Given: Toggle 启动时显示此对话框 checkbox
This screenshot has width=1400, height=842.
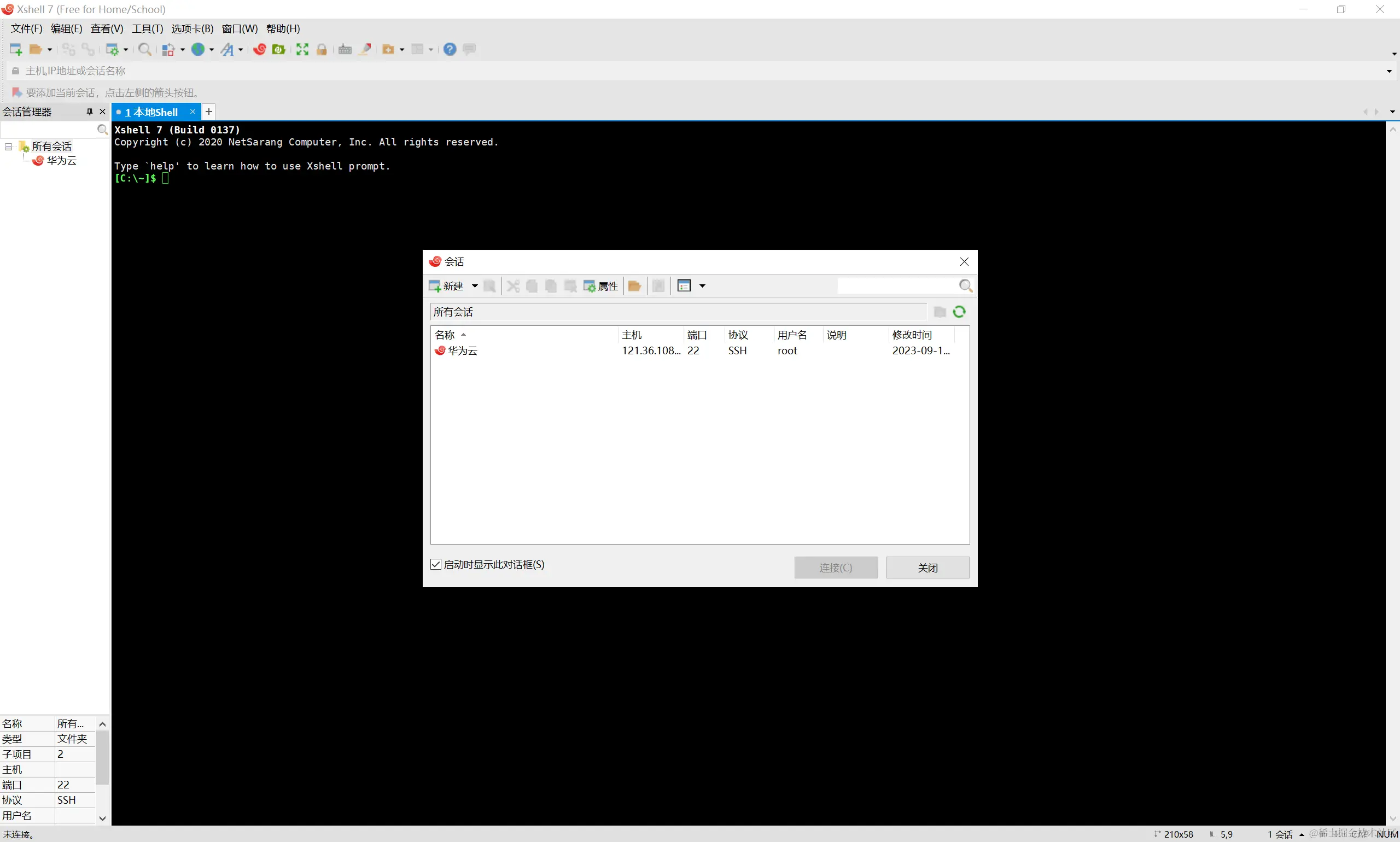Looking at the screenshot, I should (435, 564).
